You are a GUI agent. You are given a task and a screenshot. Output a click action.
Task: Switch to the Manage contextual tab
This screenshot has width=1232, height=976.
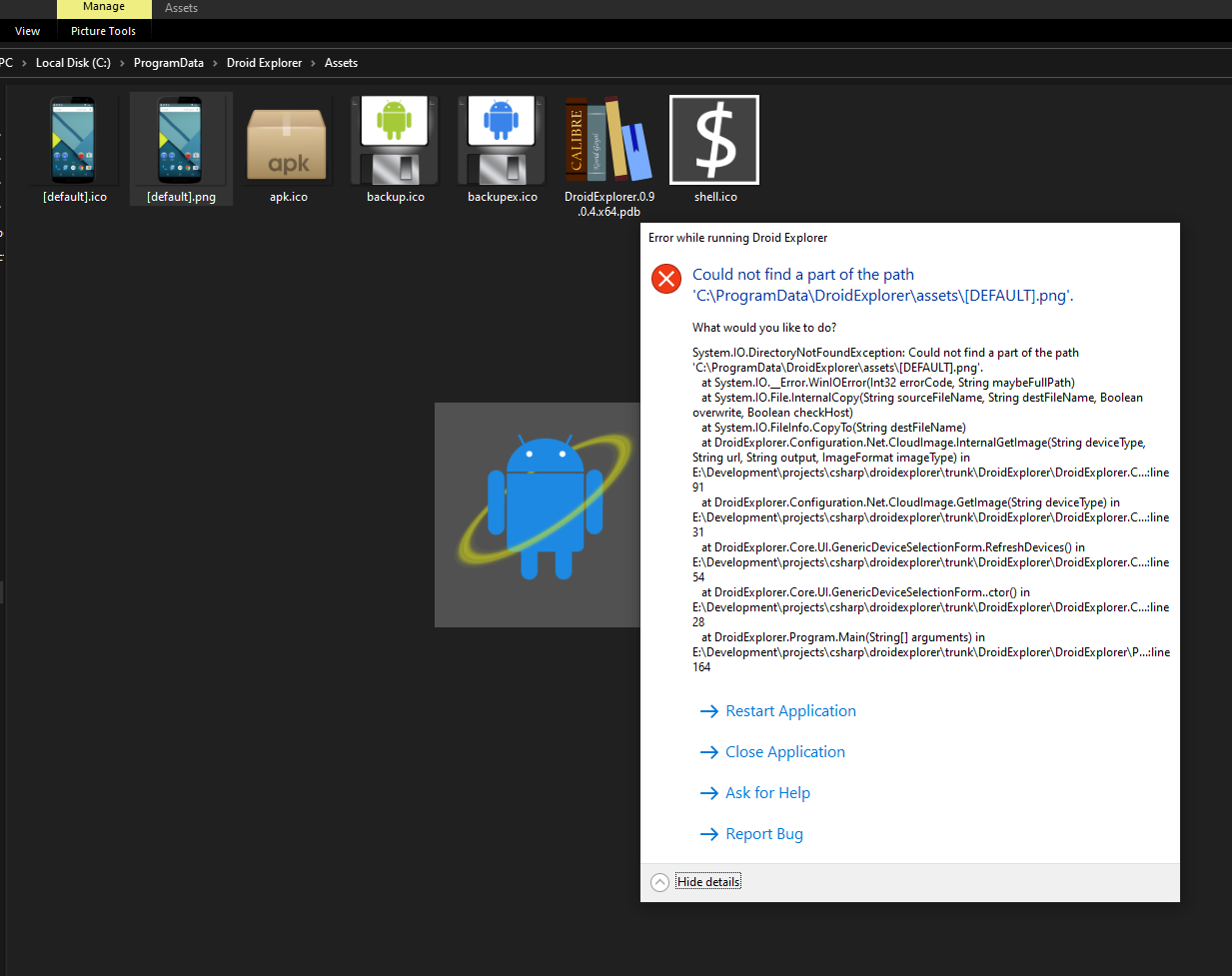coord(104,8)
